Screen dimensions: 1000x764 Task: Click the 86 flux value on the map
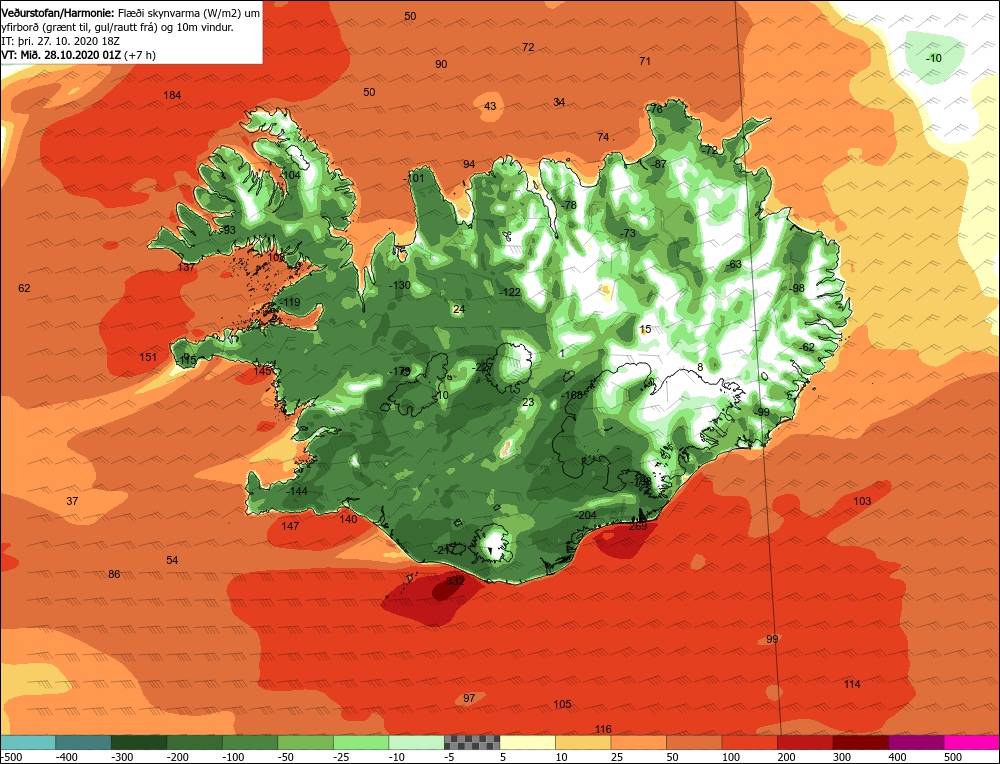[114, 574]
